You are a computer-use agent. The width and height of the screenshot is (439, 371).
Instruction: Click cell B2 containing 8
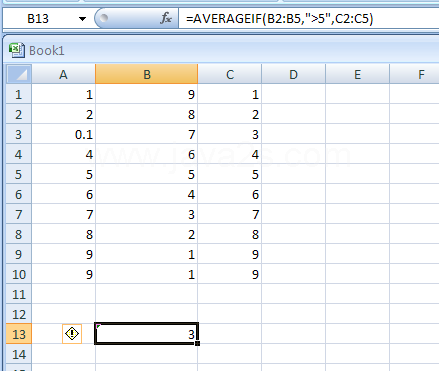(x=147, y=114)
